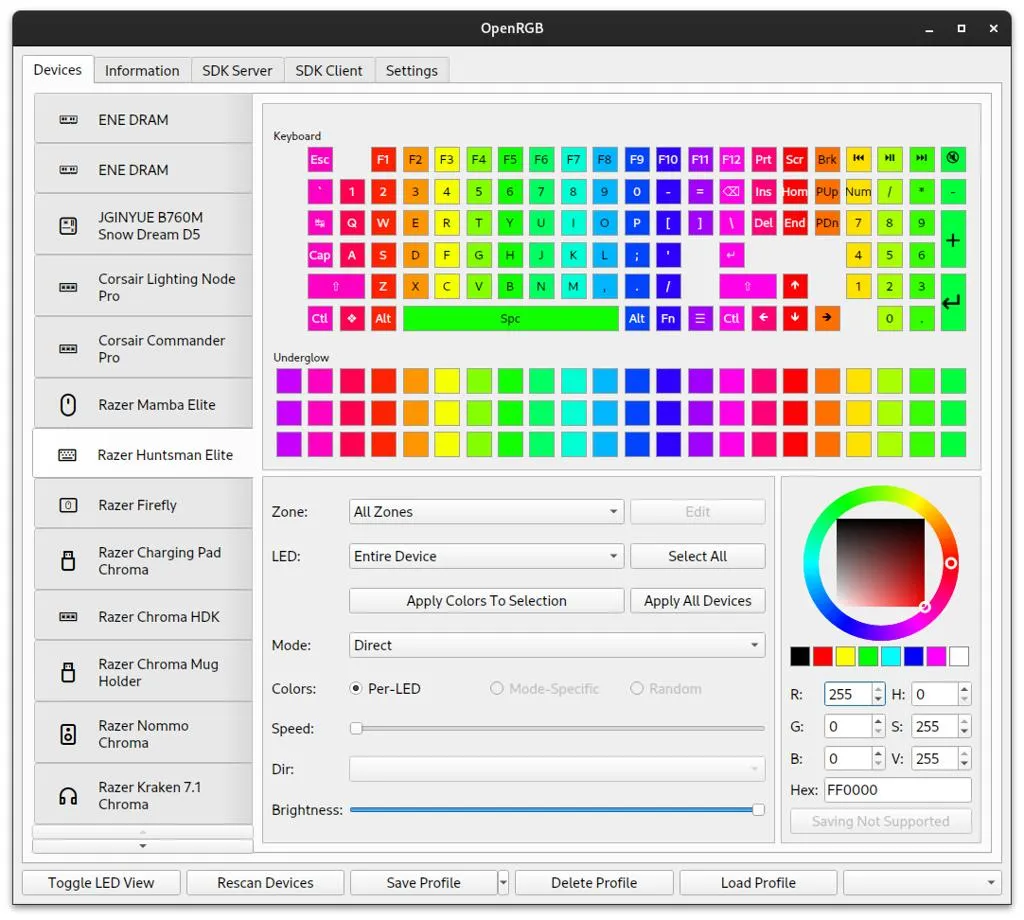
Task: Open the Zone dropdown showing All Zones
Action: (487, 512)
